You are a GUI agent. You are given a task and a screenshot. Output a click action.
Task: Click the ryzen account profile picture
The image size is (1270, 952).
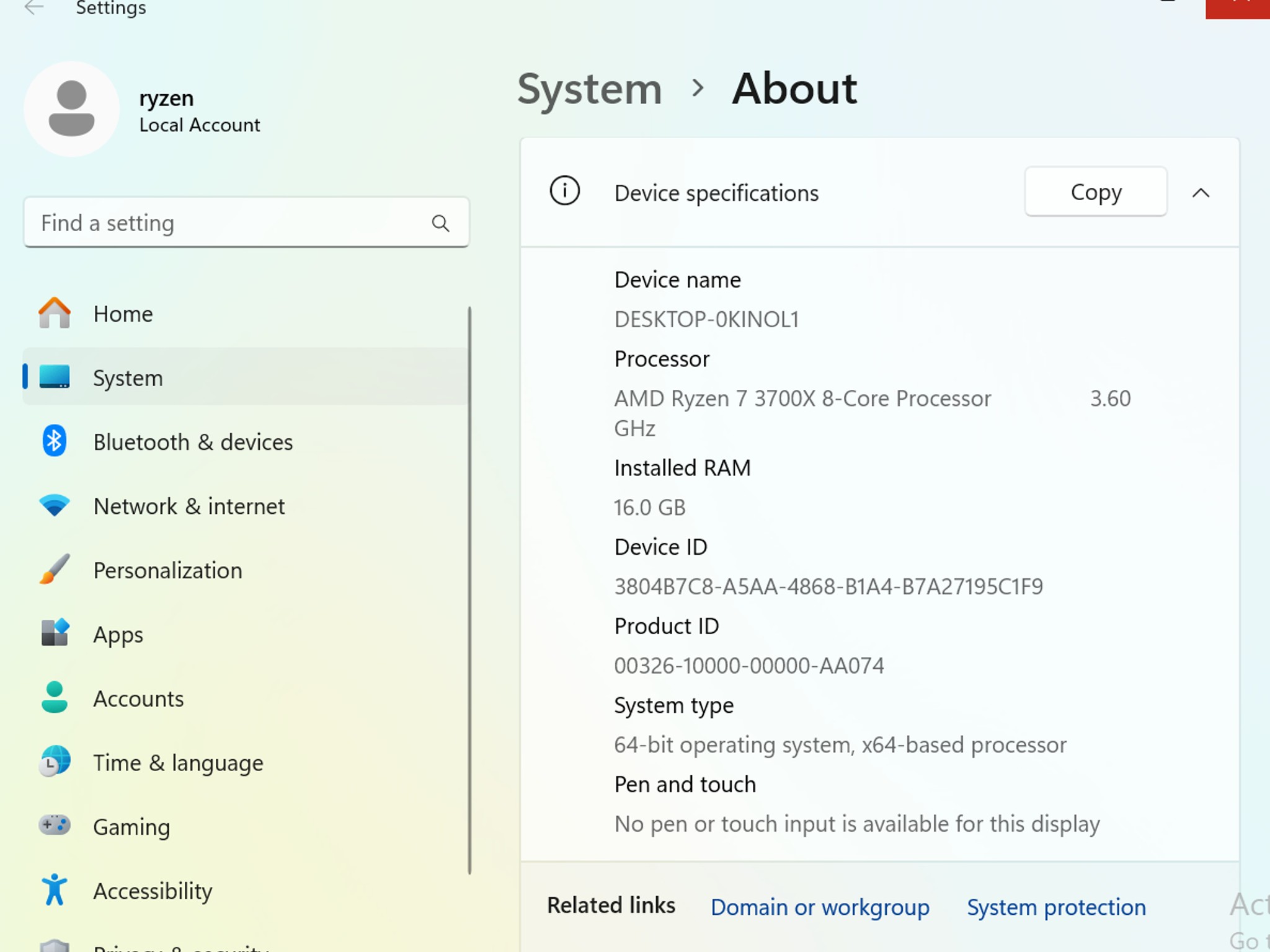[x=72, y=108]
